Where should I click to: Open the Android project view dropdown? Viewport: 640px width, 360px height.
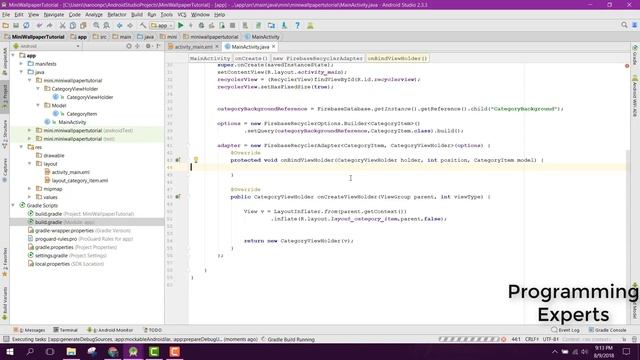click(x=46, y=46)
